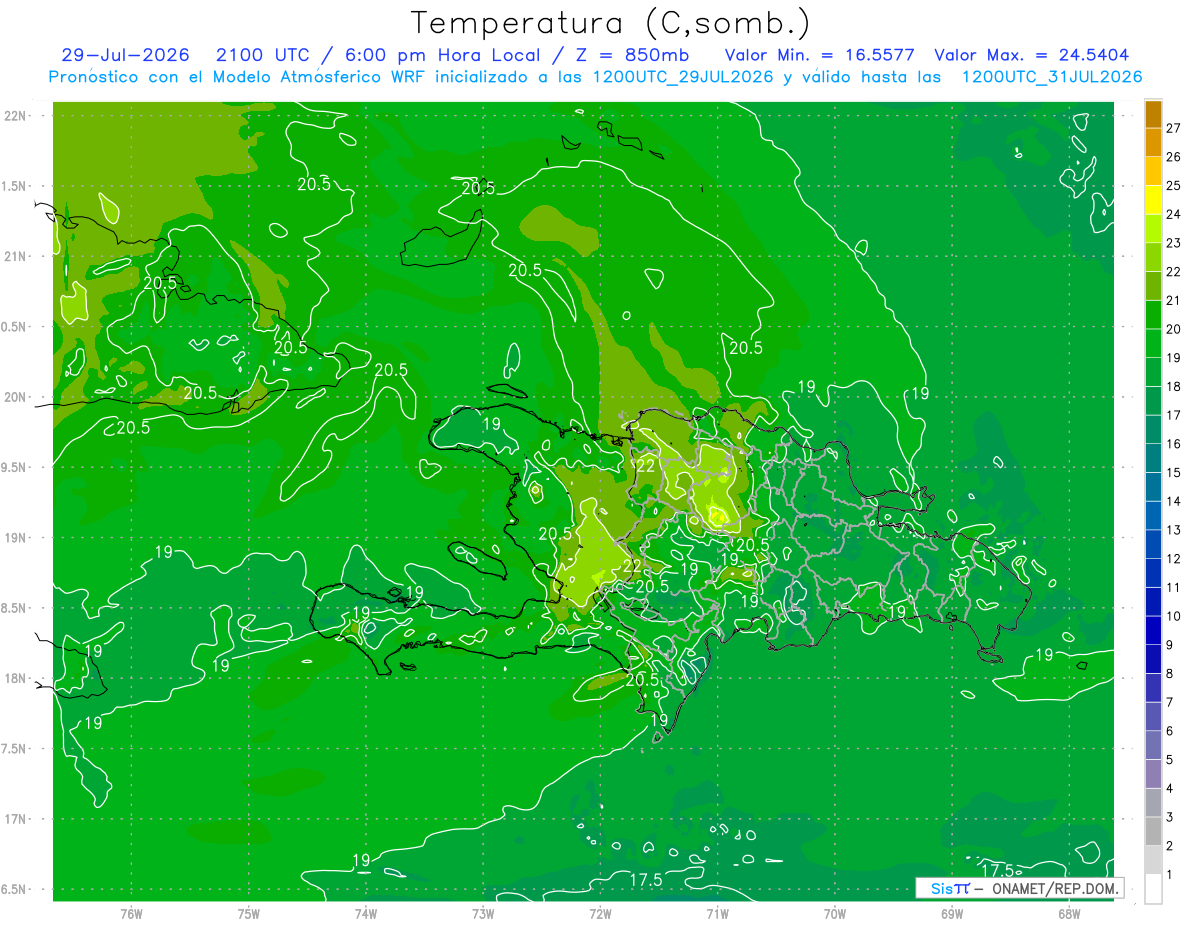Click the color scale label 23
This screenshot has height=927, width=1200.
pos(1174,242)
